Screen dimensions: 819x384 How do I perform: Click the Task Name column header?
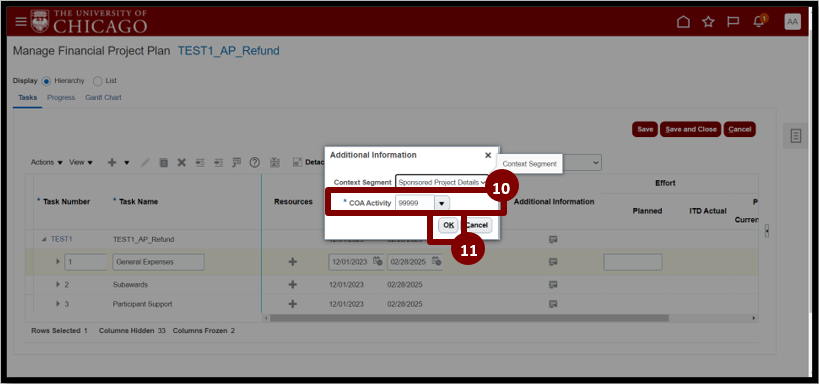pyautogui.click(x=138, y=202)
